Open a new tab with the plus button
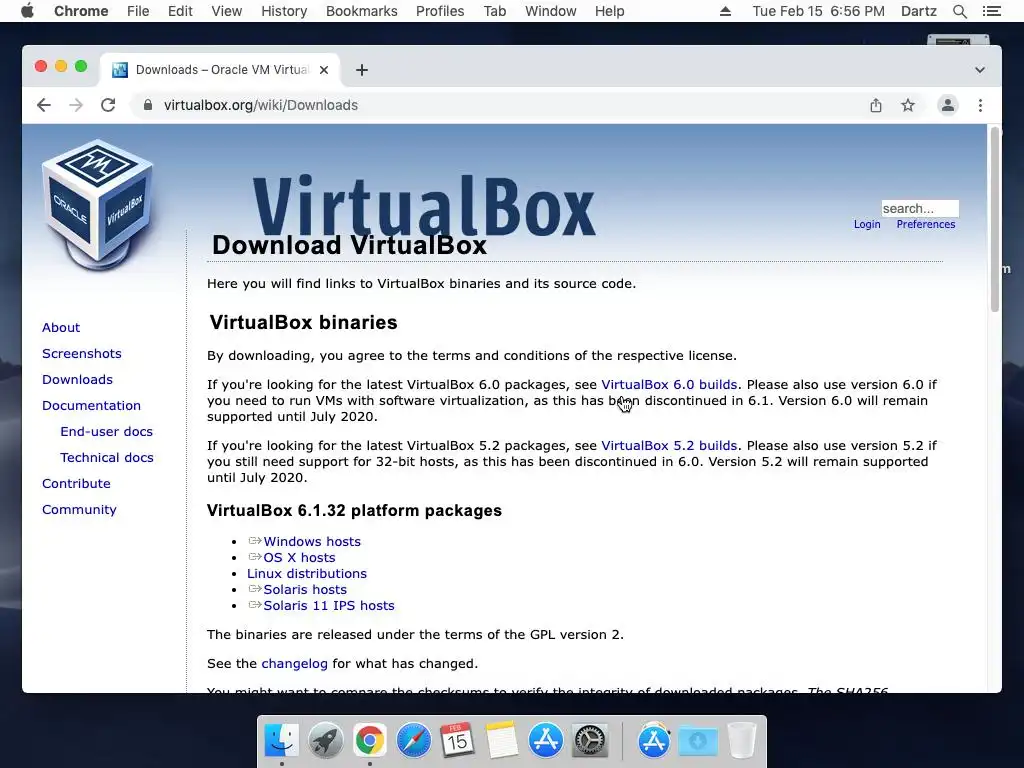 coord(362,70)
